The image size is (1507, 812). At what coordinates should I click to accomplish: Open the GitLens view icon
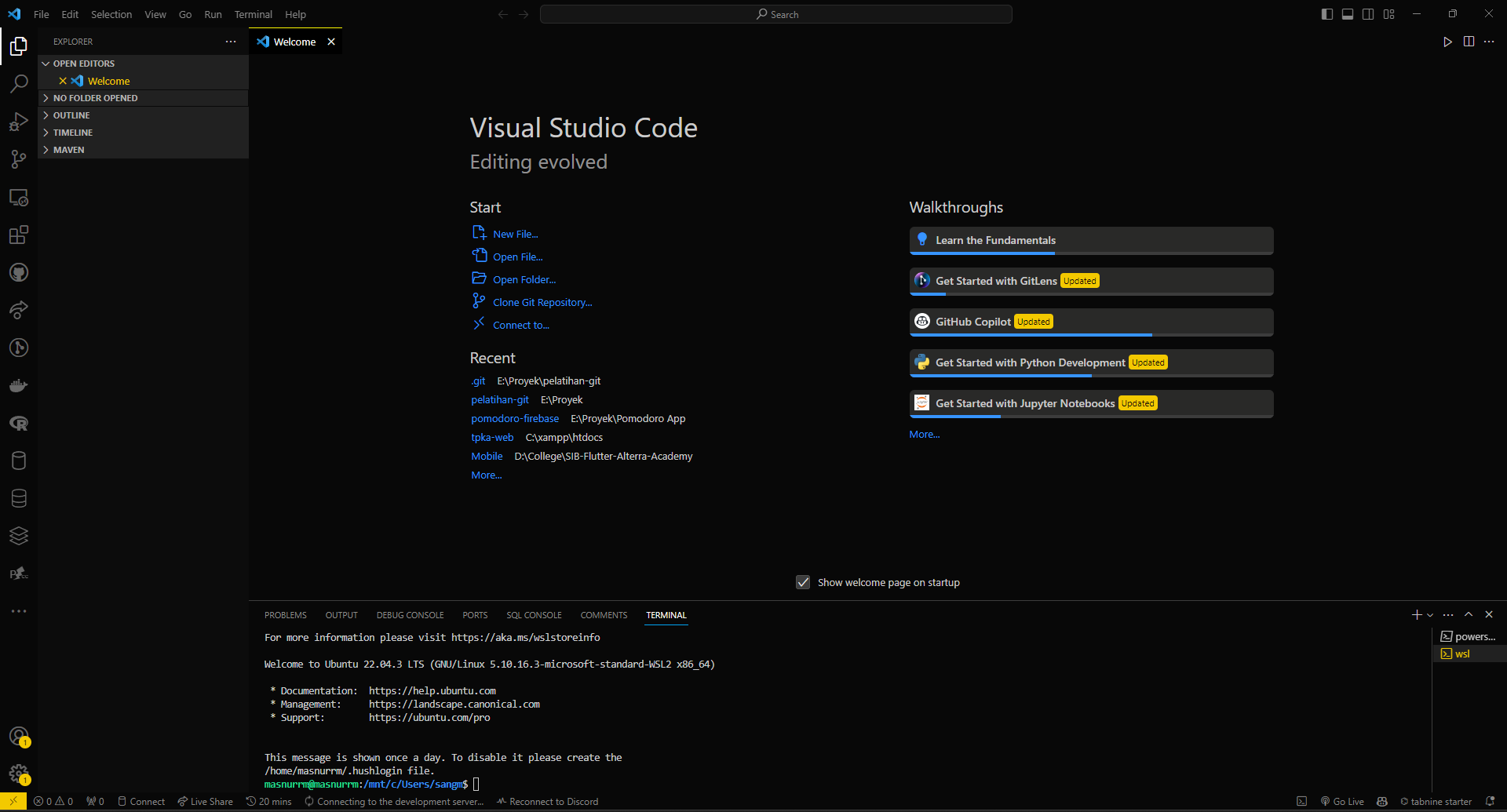pyautogui.click(x=19, y=348)
